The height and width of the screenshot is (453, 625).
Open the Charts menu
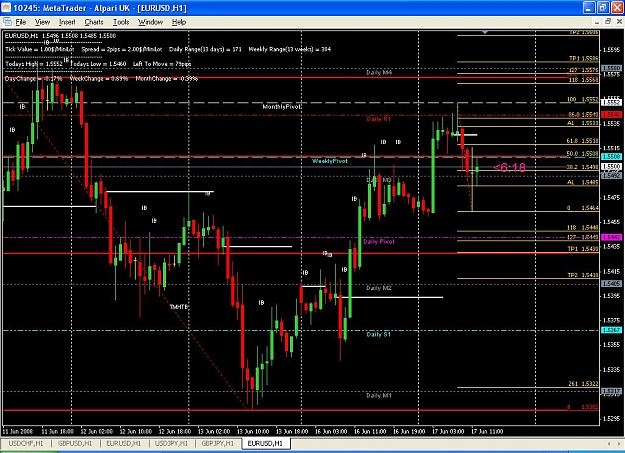point(94,22)
